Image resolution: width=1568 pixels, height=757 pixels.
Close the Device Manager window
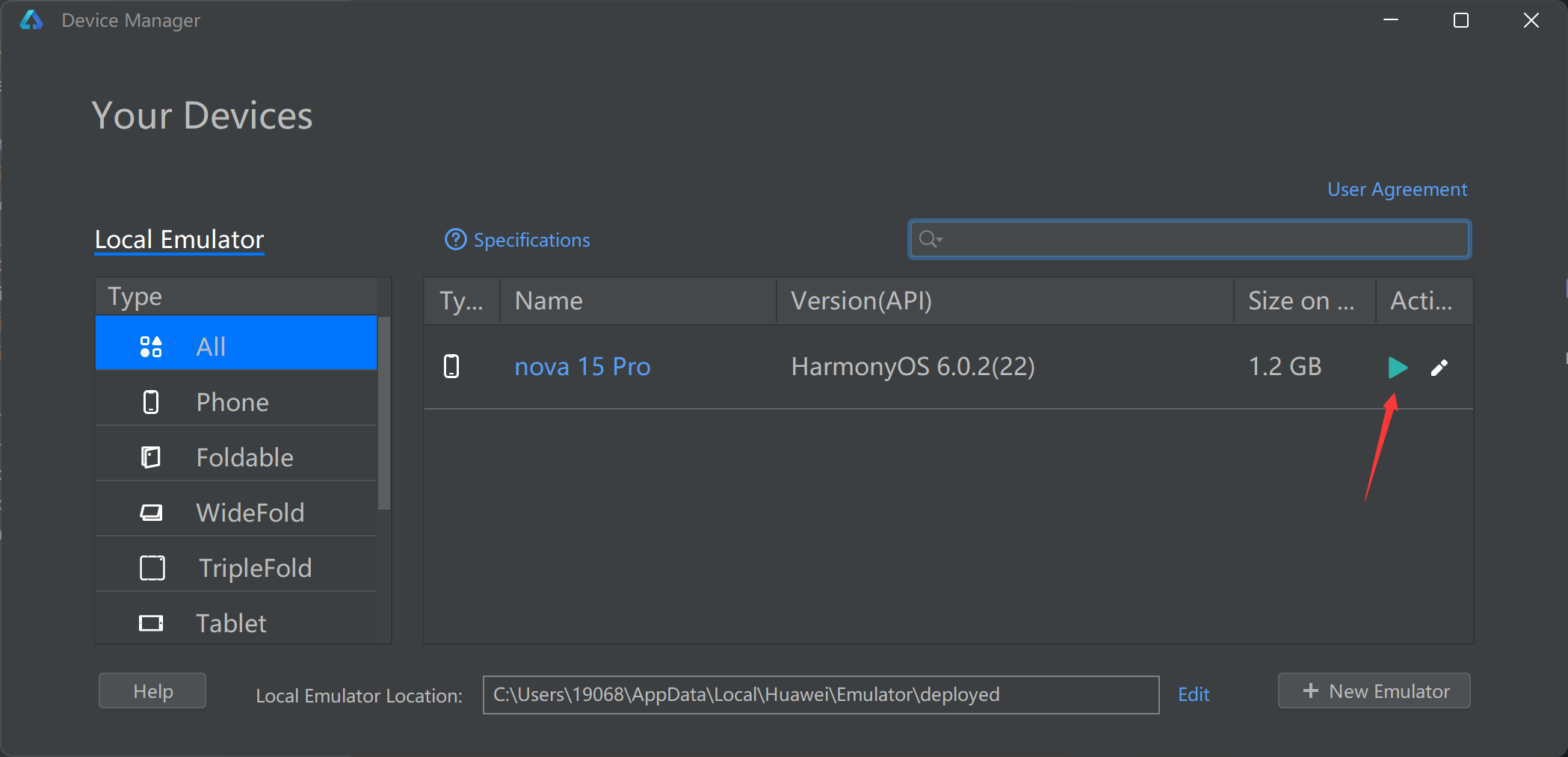[1531, 20]
